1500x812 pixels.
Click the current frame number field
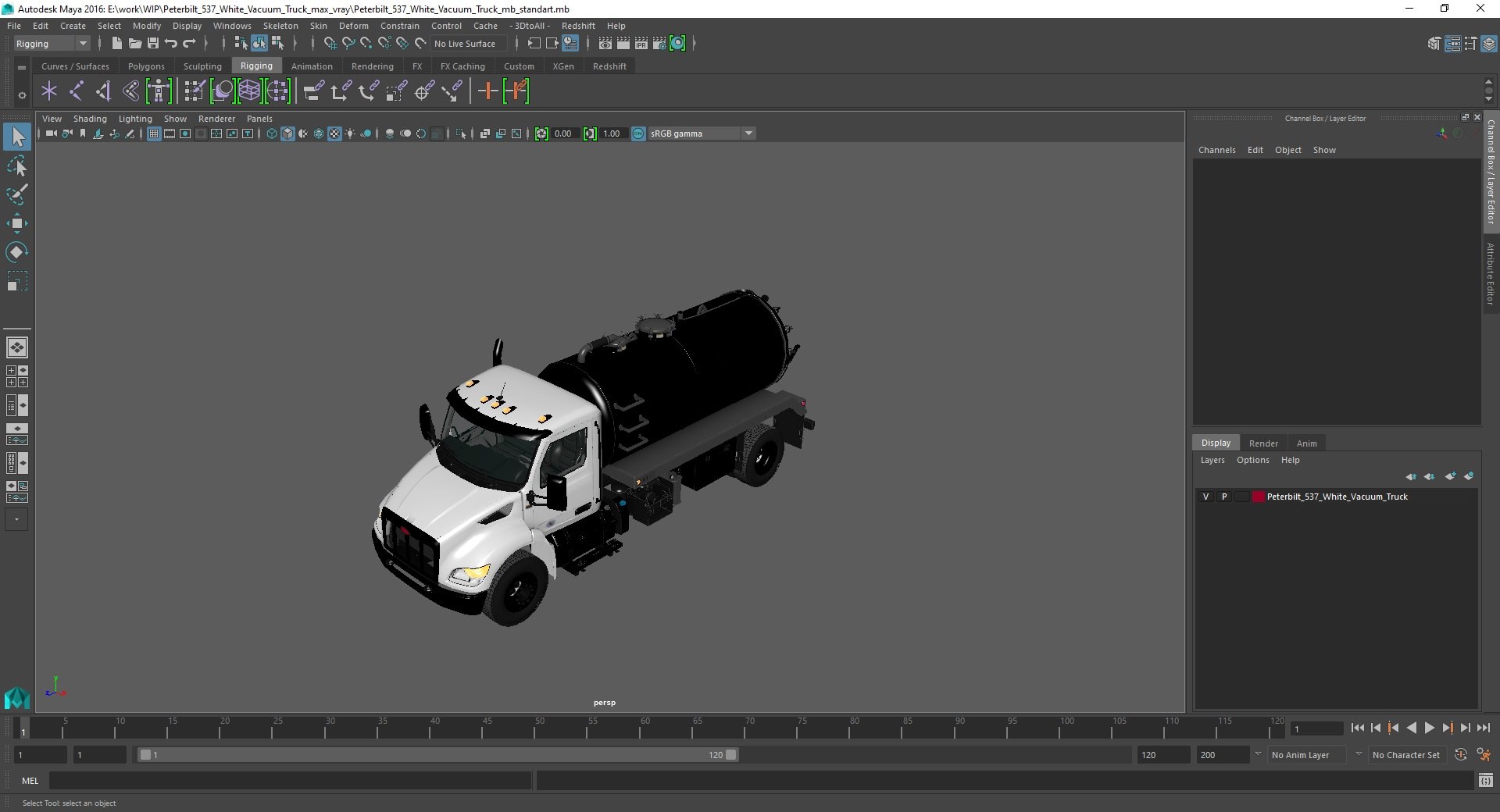pos(1316,728)
